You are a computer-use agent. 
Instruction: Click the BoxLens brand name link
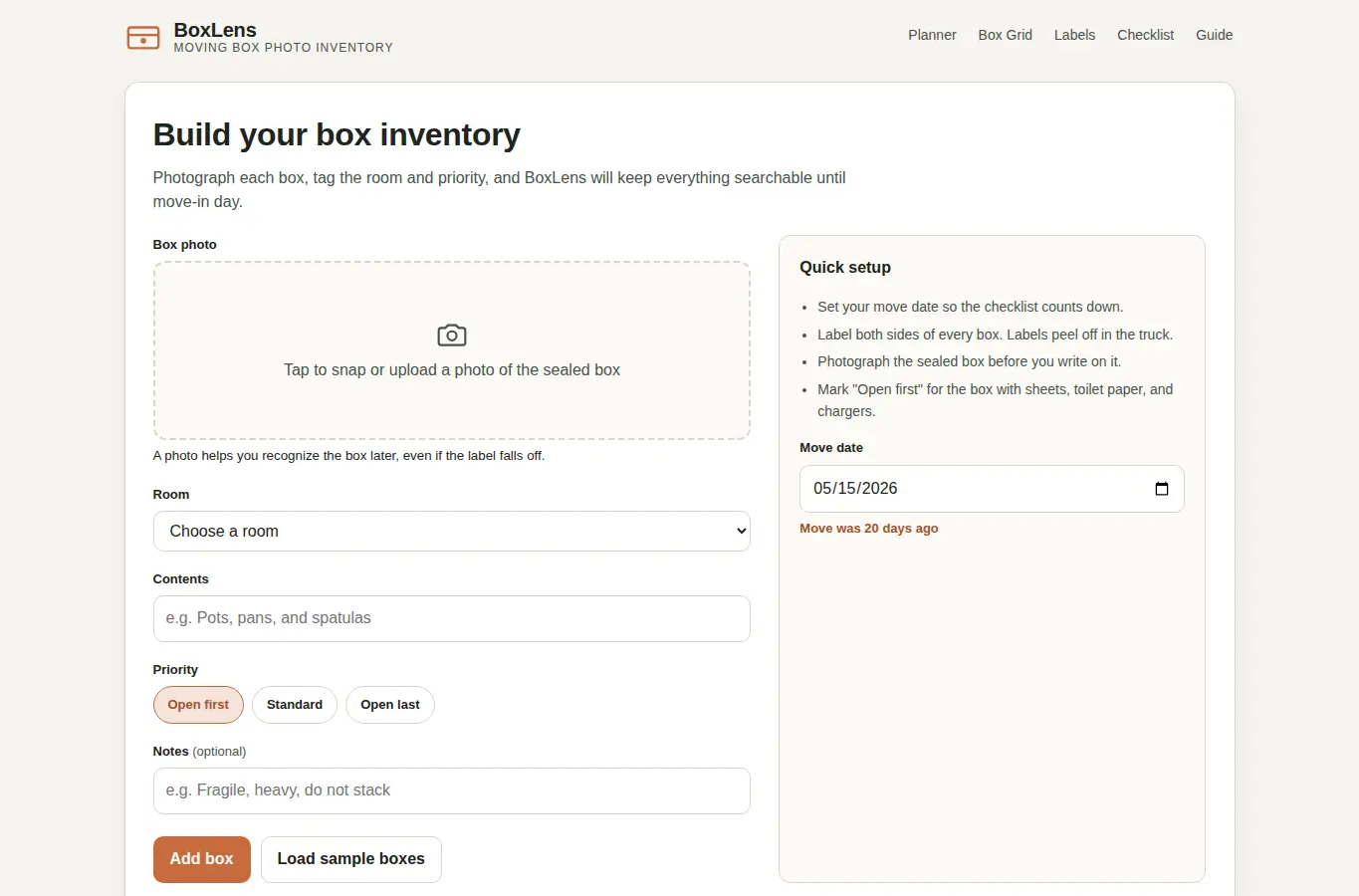tap(215, 30)
